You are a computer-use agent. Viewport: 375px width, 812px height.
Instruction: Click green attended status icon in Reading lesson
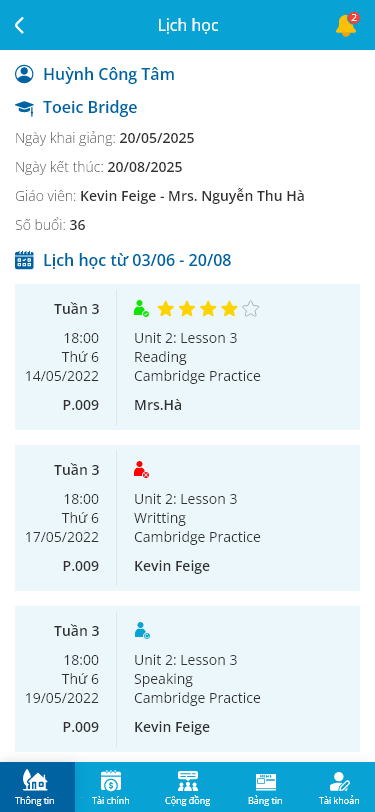point(141,309)
